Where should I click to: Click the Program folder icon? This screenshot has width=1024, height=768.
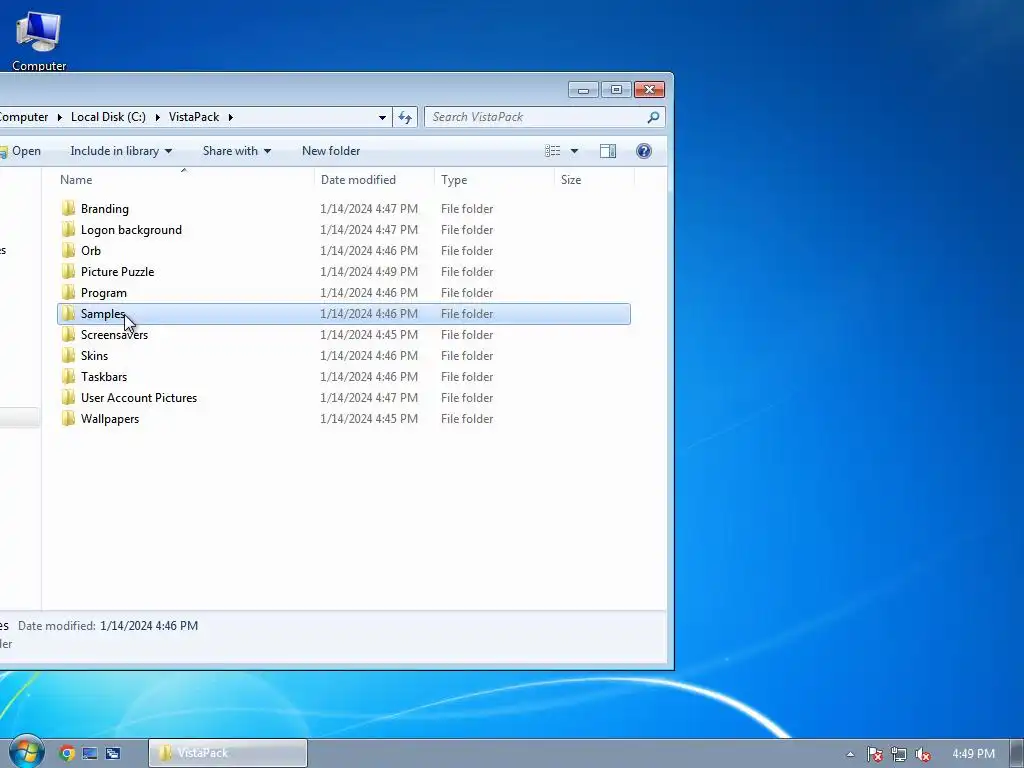(x=69, y=293)
